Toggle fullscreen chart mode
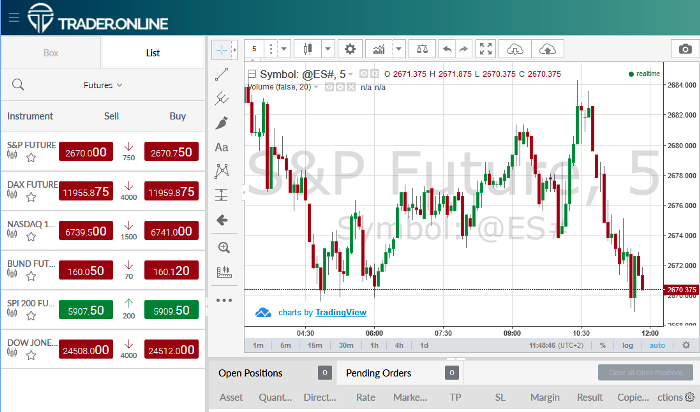 (486, 49)
